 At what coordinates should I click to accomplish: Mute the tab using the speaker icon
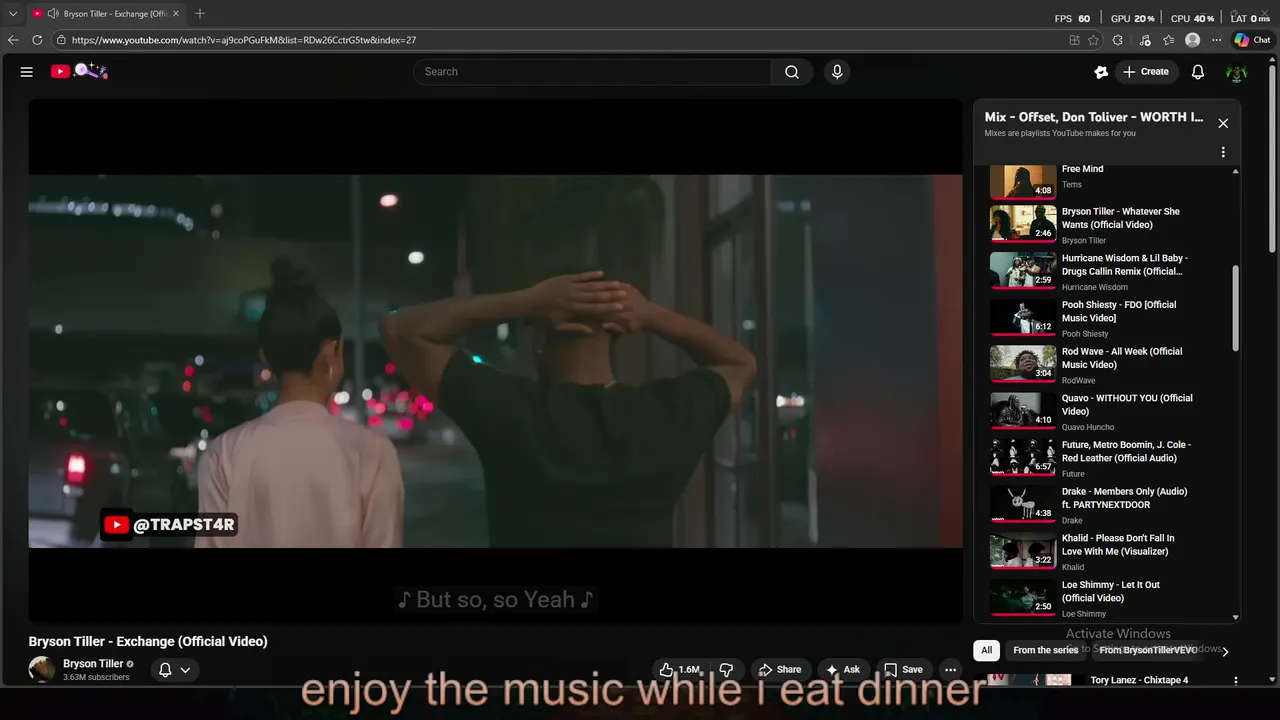[53, 14]
